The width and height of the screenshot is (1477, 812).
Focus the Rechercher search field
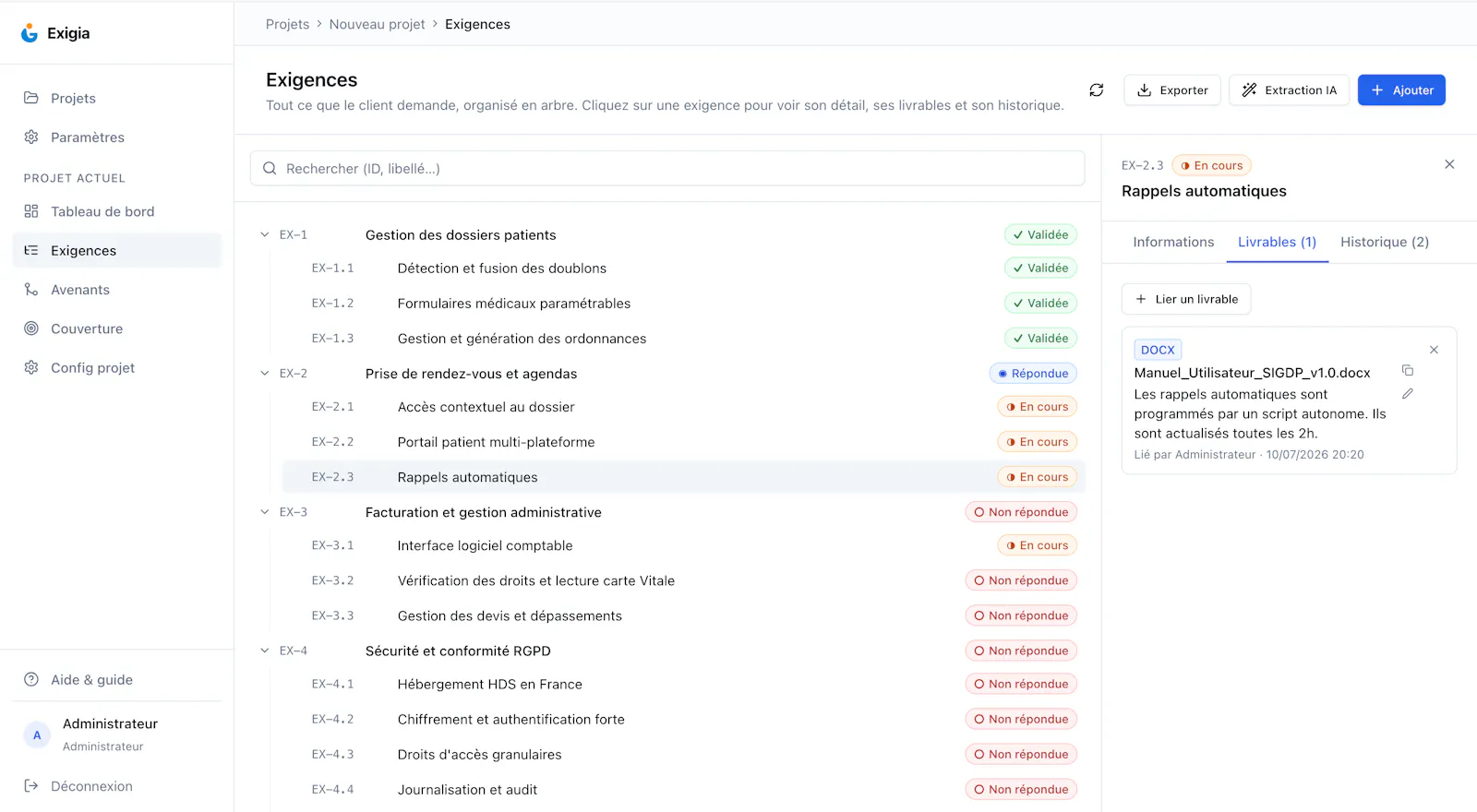(x=667, y=168)
